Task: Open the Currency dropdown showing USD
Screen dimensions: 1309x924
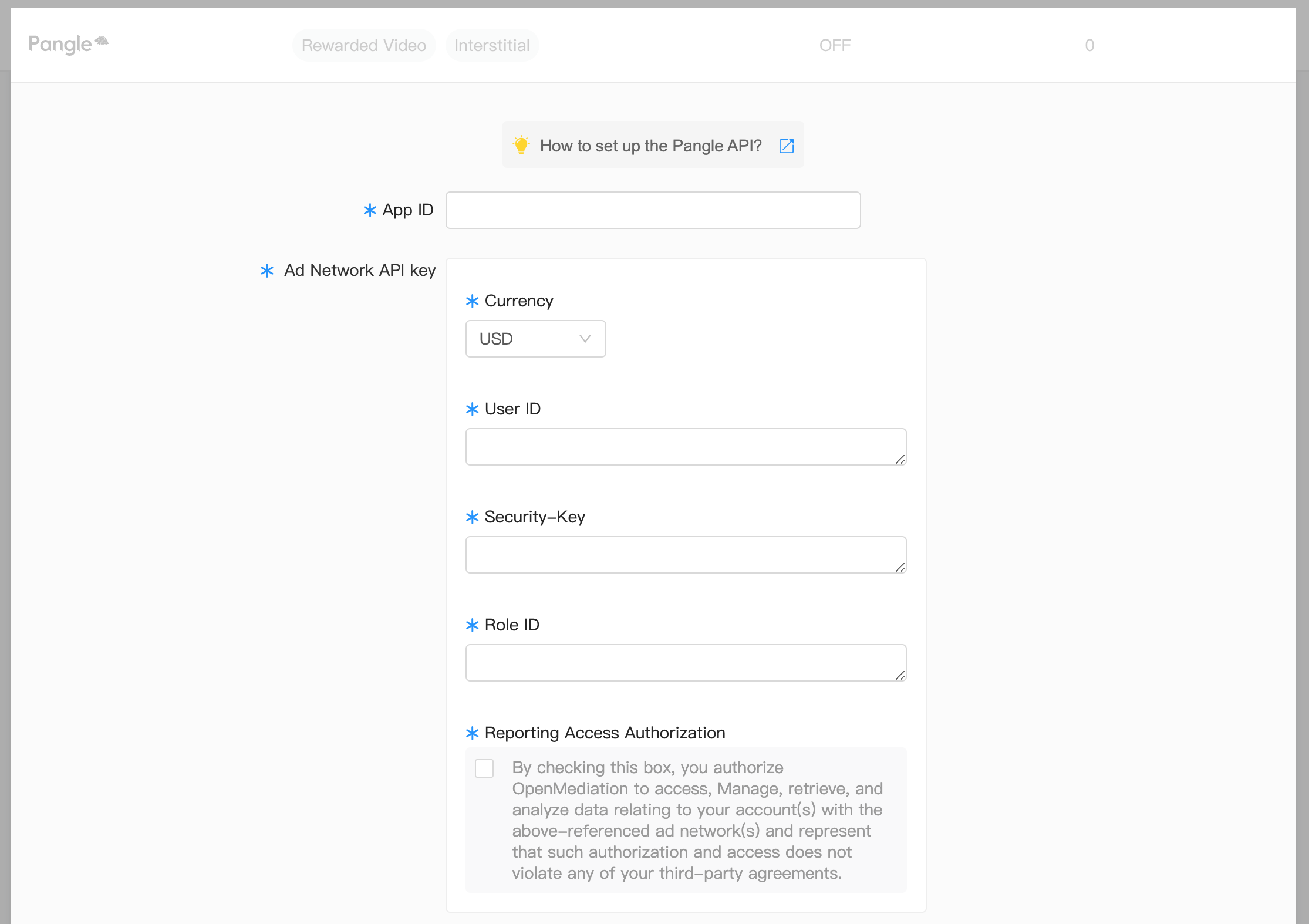Action: (x=535, y=339)
